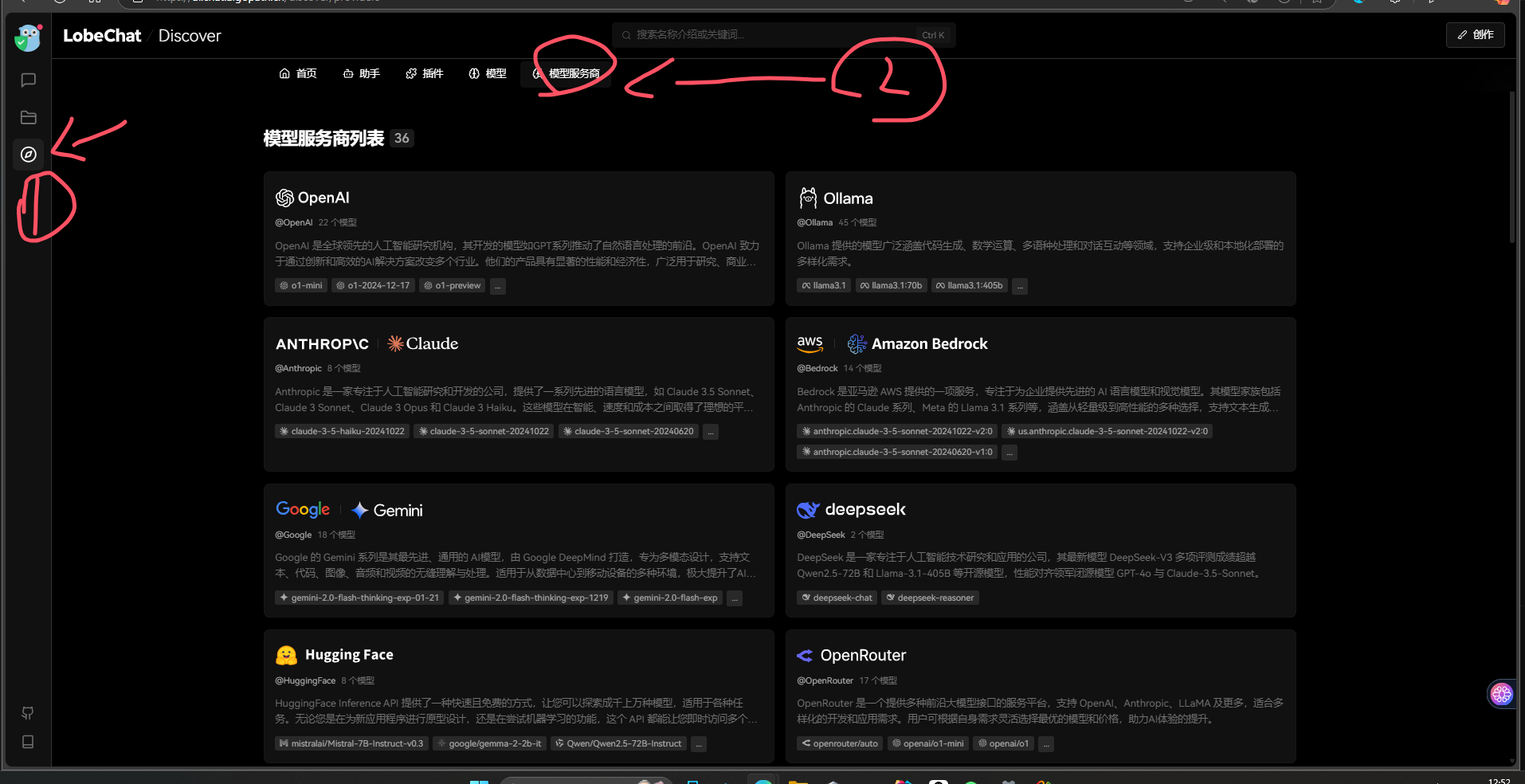
Task: Click the anthropic.claude-3-5-sonnet-20240620-v1:0 tag
Action: click(897, 452)
